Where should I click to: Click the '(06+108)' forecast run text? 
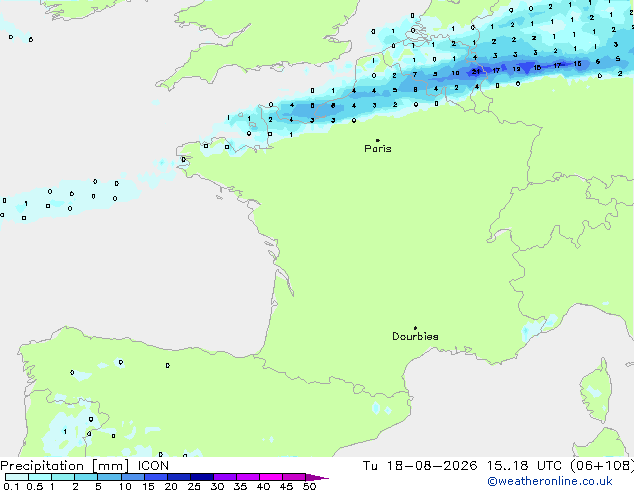[x=602, y=466]
